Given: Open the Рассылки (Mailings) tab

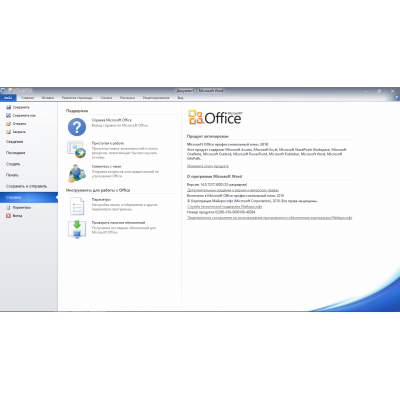Looking at the screenshot, I should coord(127,98).
